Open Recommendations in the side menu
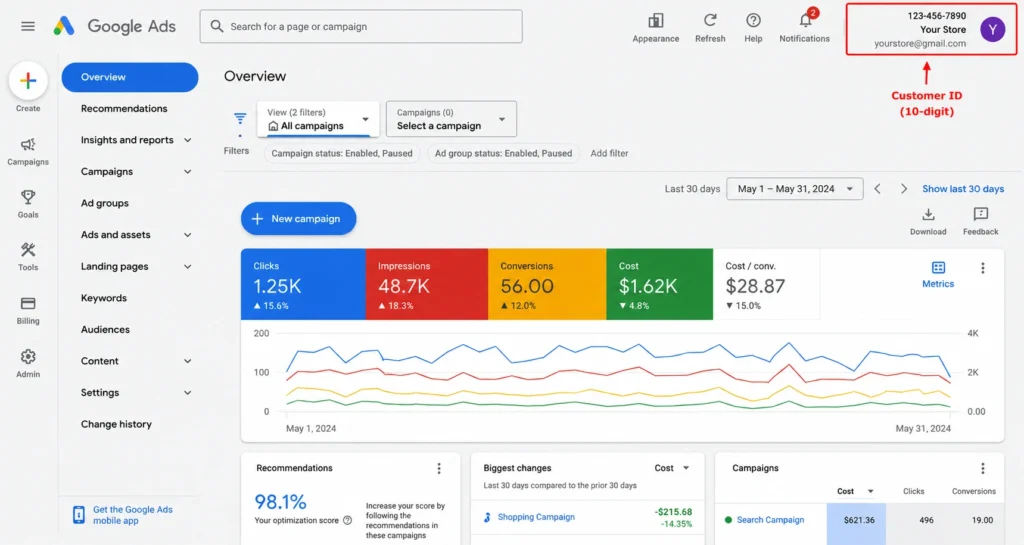The image size is (1024, 545). click(124, 108)
